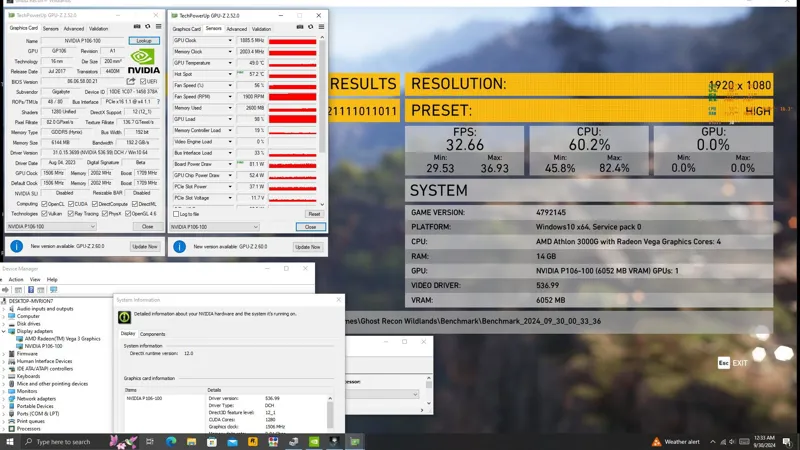
Task: Toggle CUDA checkbox
Action: pyautogui.click(x=70, y=204)
